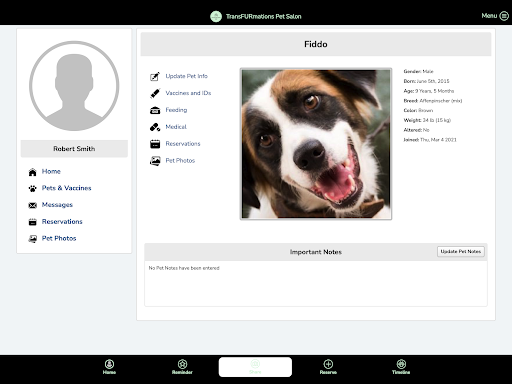
Task: Click the Update Pet Info pencil icon
Action: tap(155, 76)
